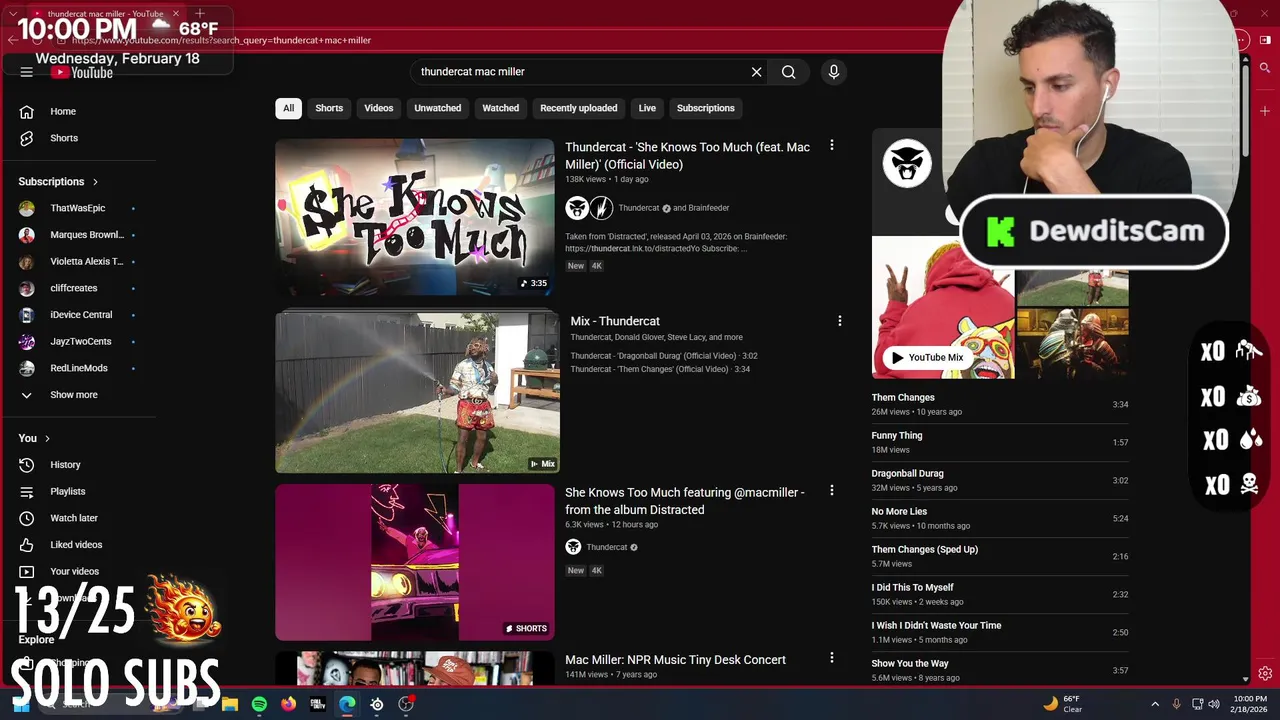This screenshot has width=1280, height=720.
Task: Open Liked videos list
Action: (x=74, y=545)
